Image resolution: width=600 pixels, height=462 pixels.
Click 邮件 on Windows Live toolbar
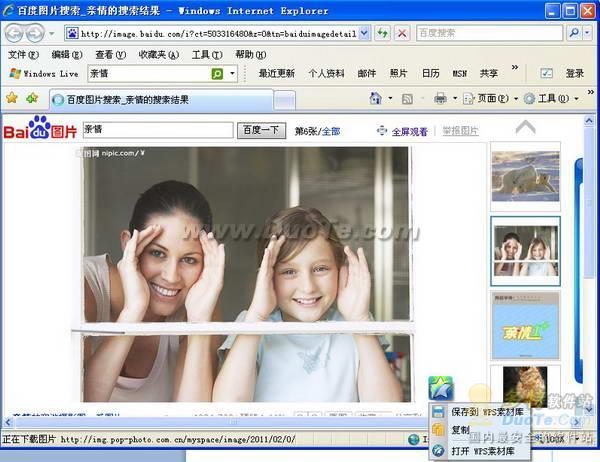pyautogui.click(x=367, y=73)
